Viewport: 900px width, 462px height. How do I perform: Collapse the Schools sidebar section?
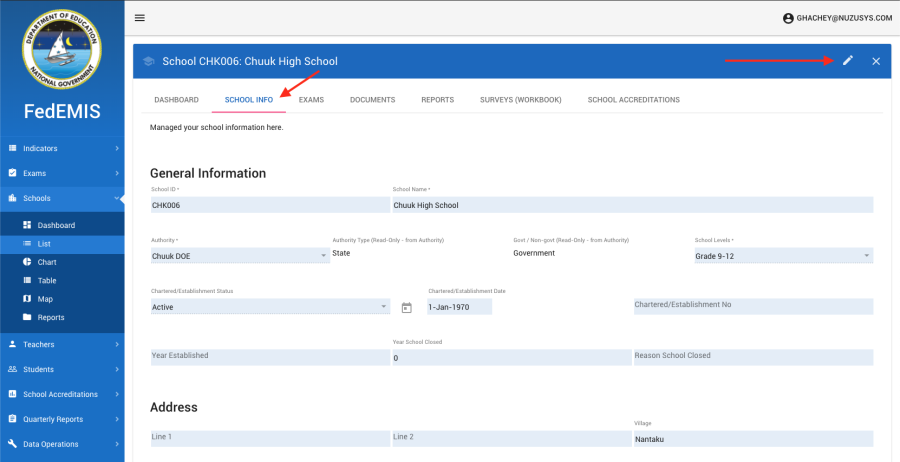(x=62, y=198)
